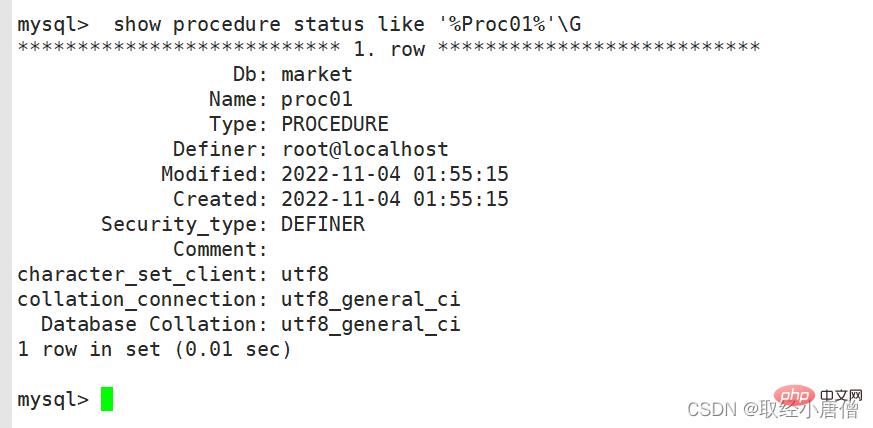Click the '1 row in set' result line
Viewport: 873px width, 428px height.
(154, 349)
